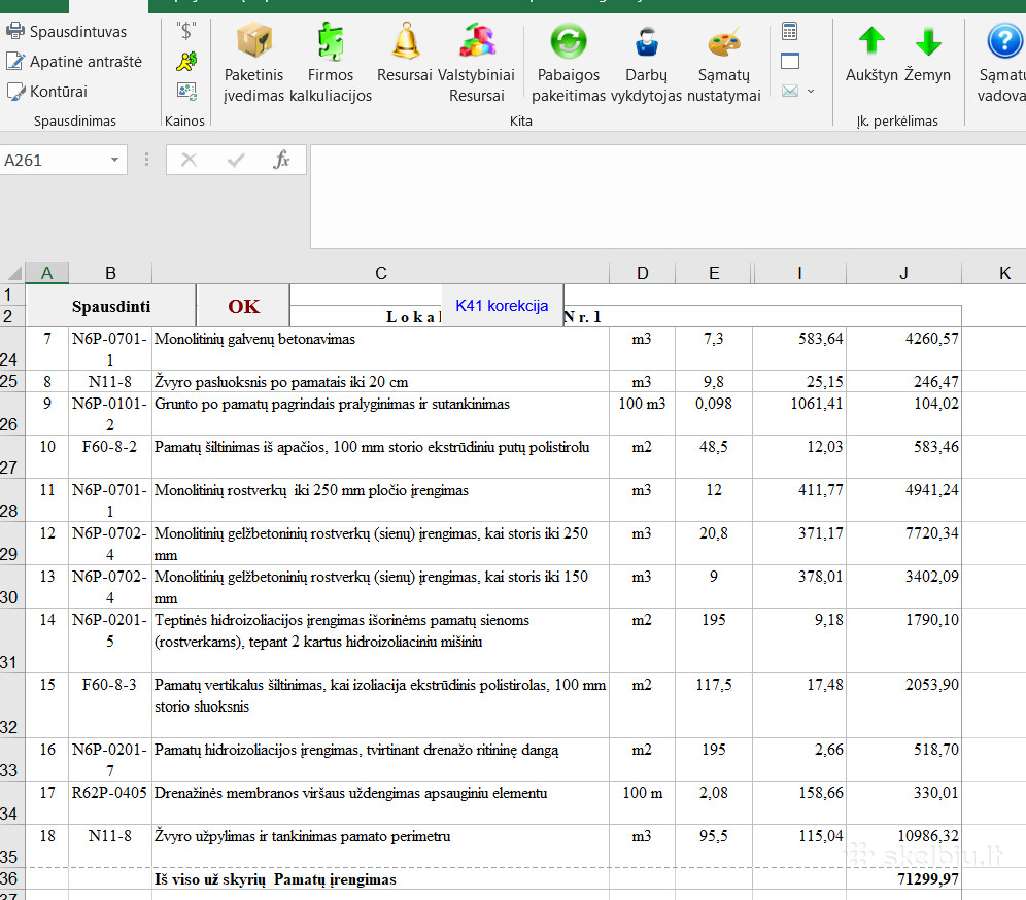1026x900 pixels.
Task: Click the formula bar cancel X
Action: [189, 160]
